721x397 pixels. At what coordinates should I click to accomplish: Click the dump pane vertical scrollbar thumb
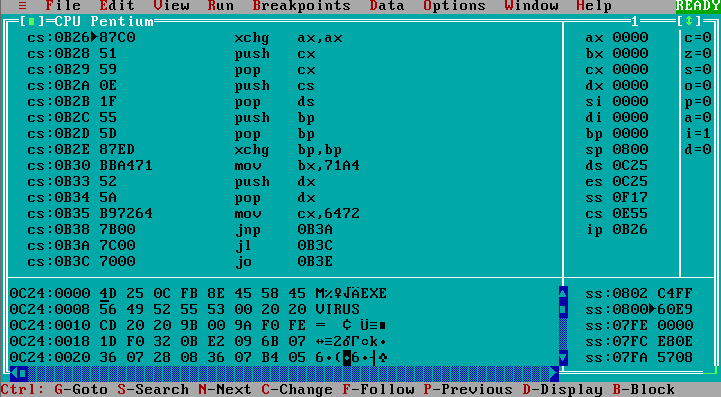click(563, 309)
